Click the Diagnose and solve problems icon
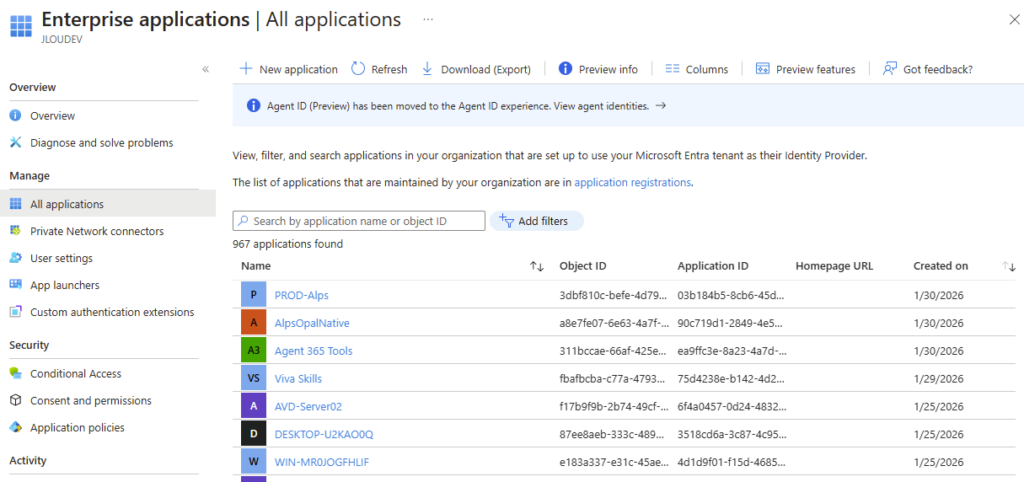Image resolution: width=1024 pixels, height=482 pixels. tap(15, 143)
